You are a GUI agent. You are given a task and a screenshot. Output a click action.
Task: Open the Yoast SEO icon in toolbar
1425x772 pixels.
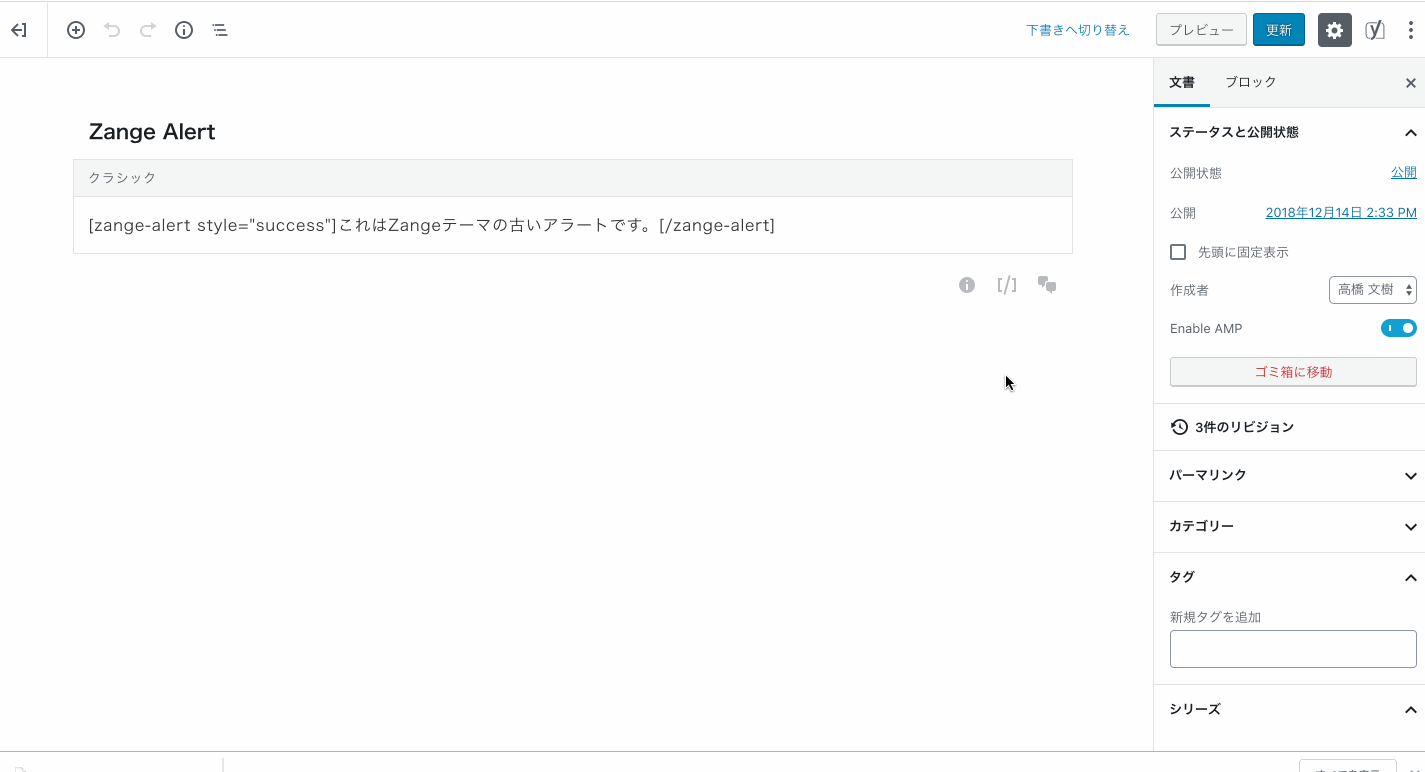pos(1375,30)
